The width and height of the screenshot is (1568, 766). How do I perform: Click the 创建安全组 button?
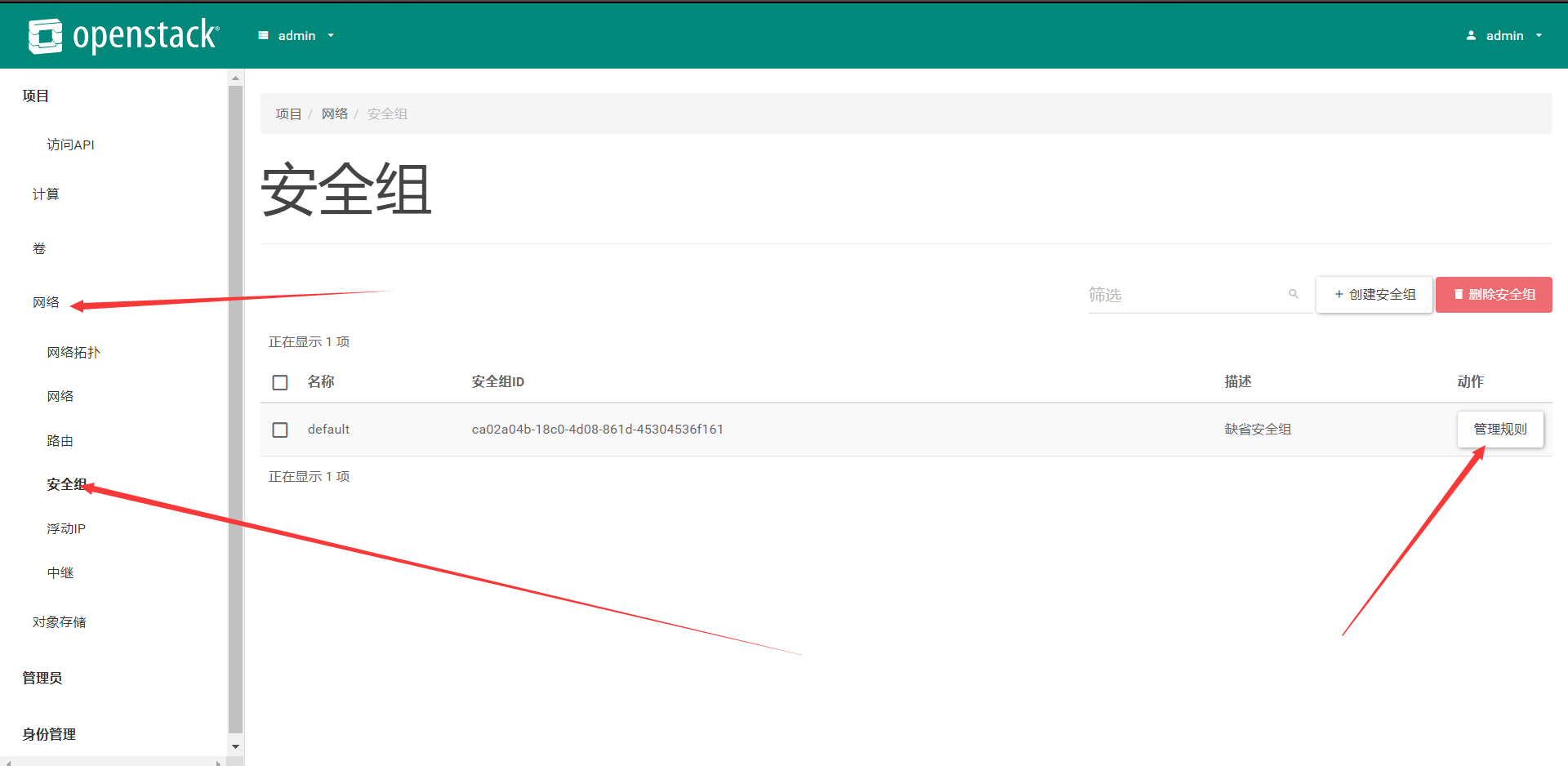click(x=1374, y=294)
